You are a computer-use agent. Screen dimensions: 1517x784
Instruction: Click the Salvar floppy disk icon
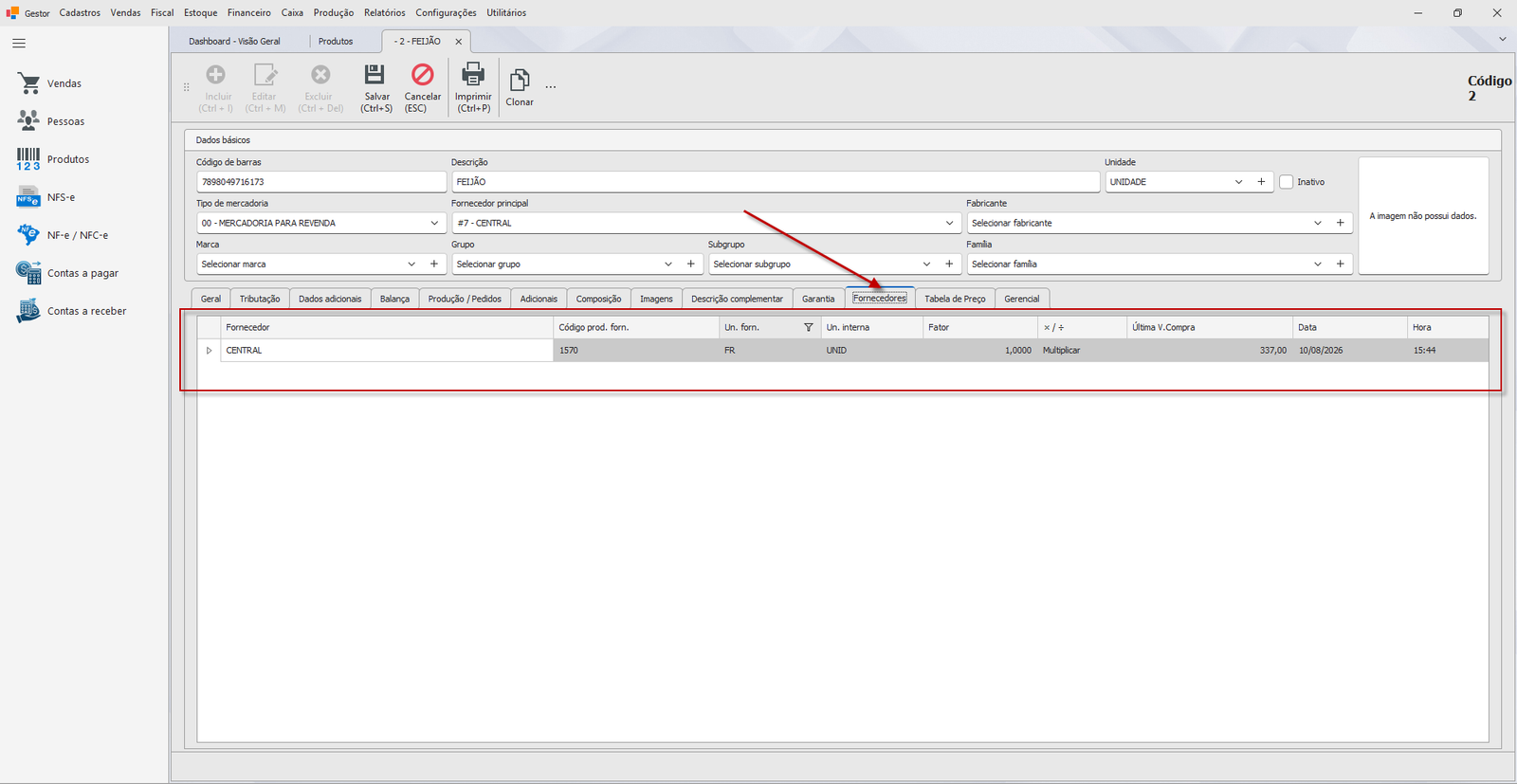375,75
